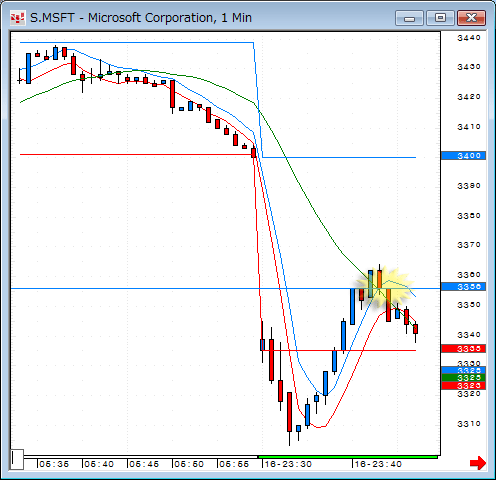Click the red right arrow icon
496x480 pixels.
click(478, 463)
